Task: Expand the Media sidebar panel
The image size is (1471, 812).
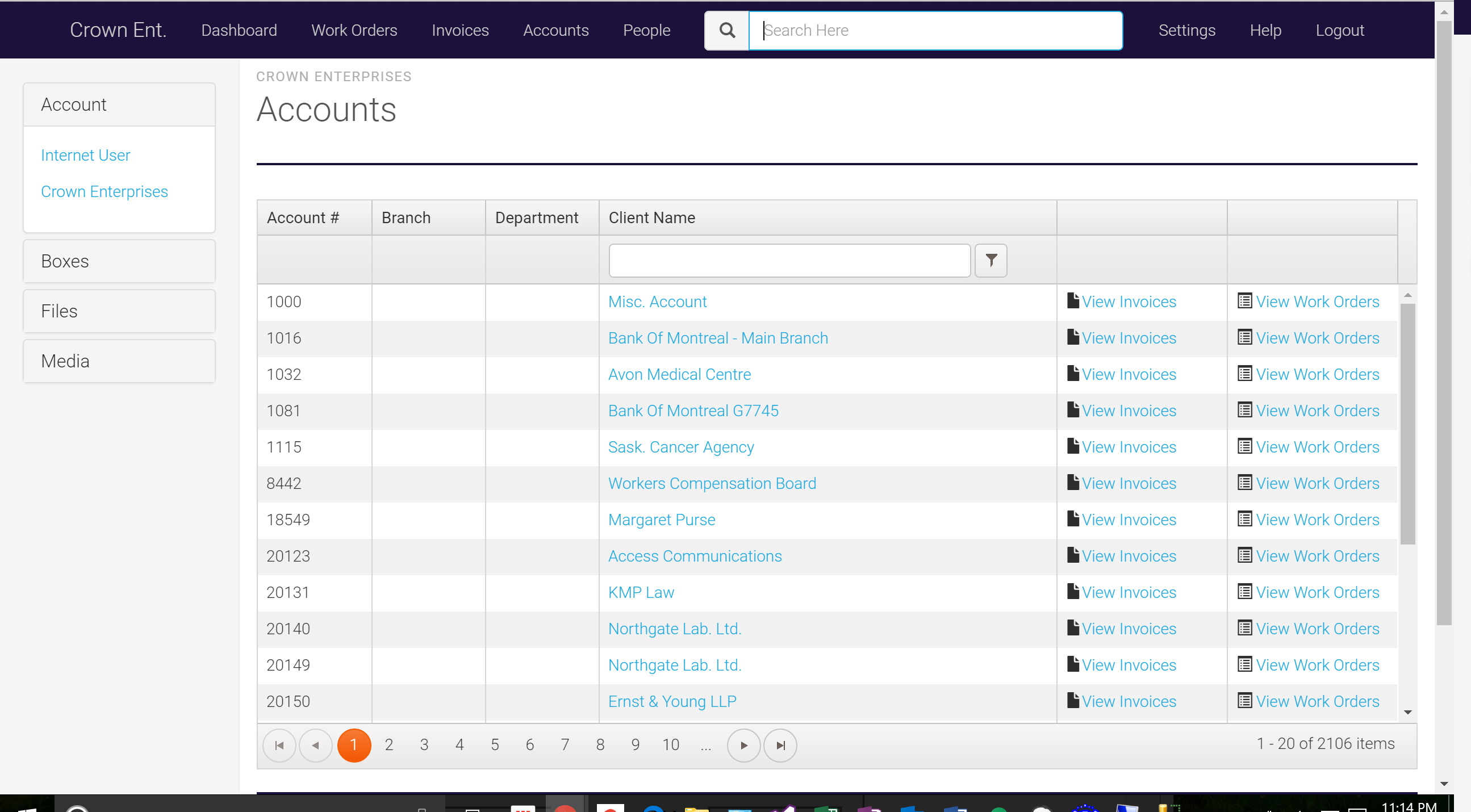Action: point(119,361)
